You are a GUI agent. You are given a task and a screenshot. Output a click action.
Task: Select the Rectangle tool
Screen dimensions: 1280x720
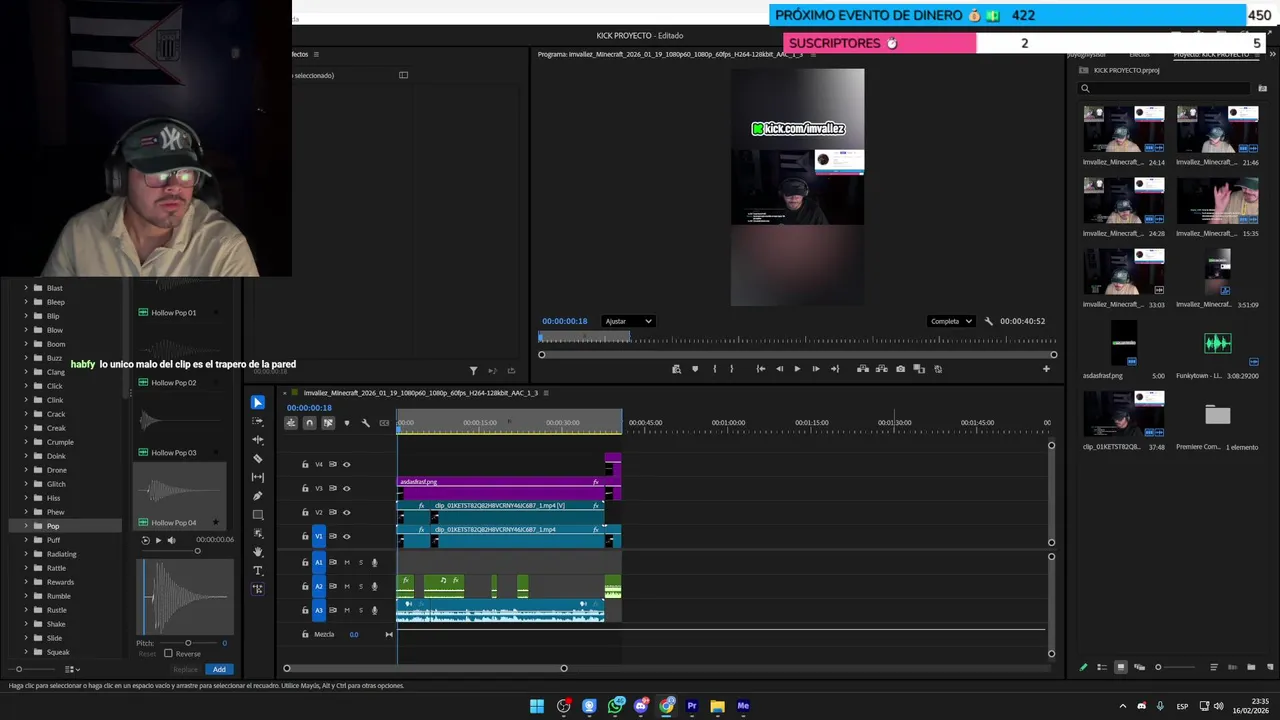(257, 515)
